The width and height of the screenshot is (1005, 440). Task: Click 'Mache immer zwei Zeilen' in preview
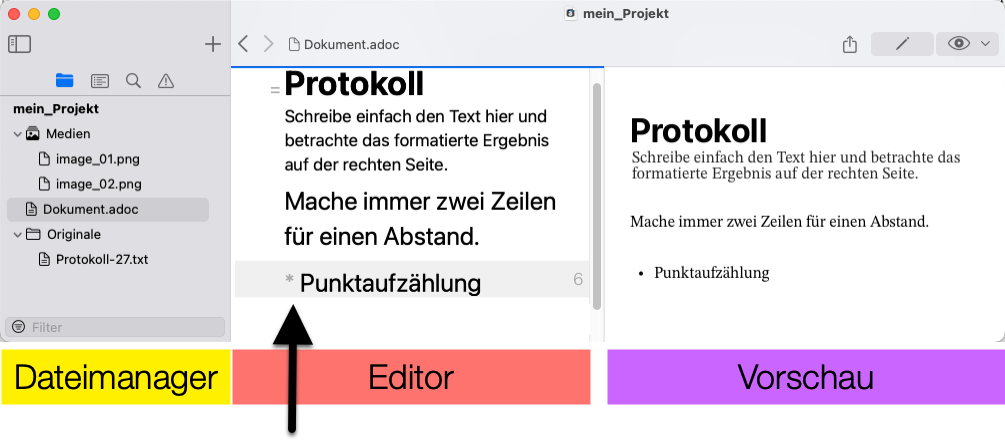pos(780,223)
